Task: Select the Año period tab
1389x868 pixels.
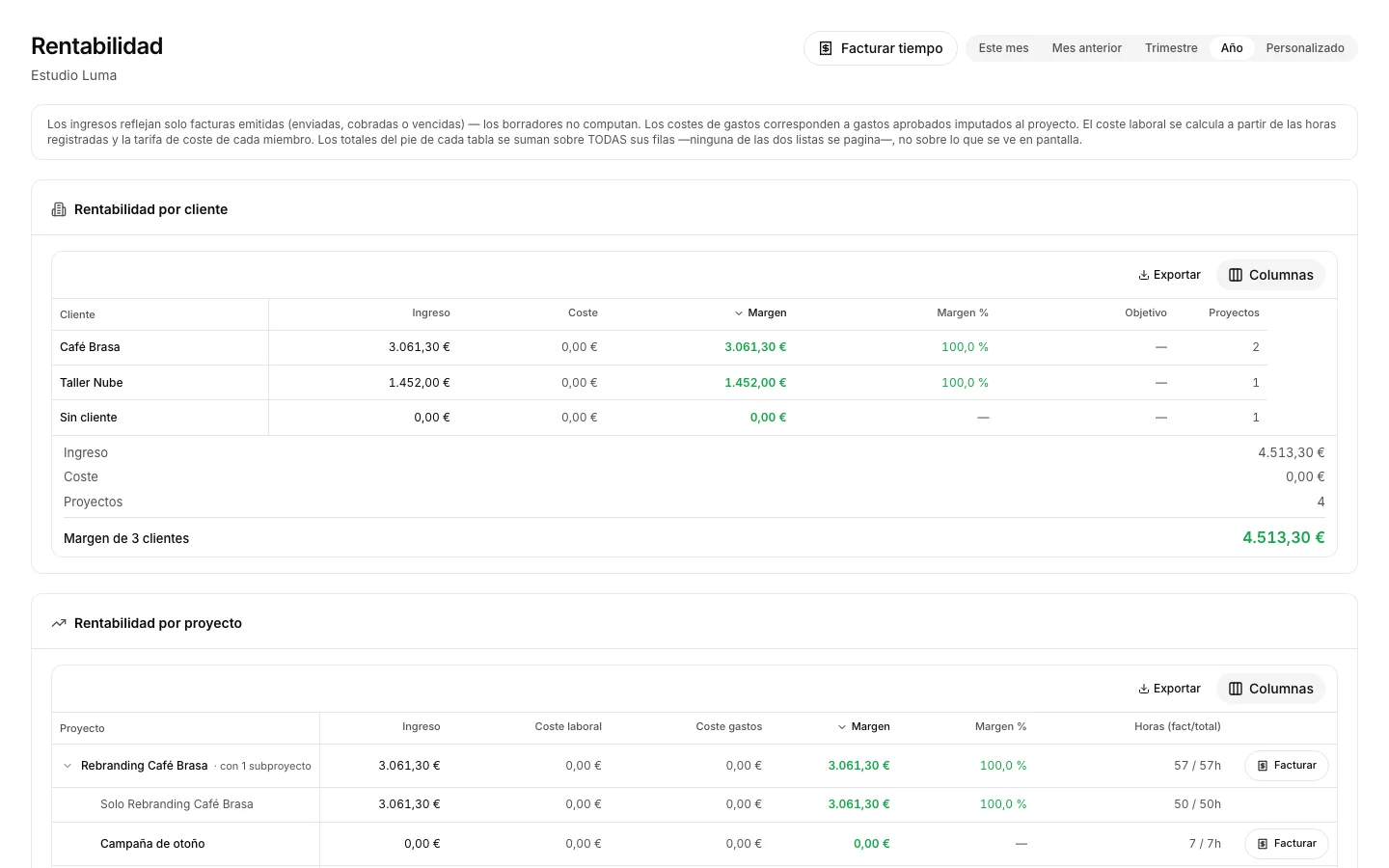Action: coord(1232,48)
